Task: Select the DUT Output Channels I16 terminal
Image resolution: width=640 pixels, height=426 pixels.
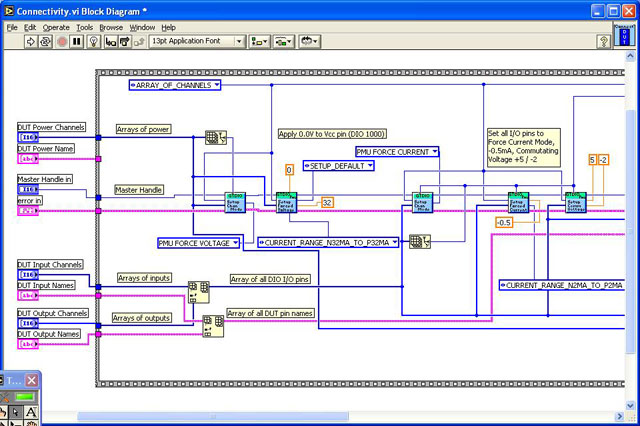Action: point(28,323)
